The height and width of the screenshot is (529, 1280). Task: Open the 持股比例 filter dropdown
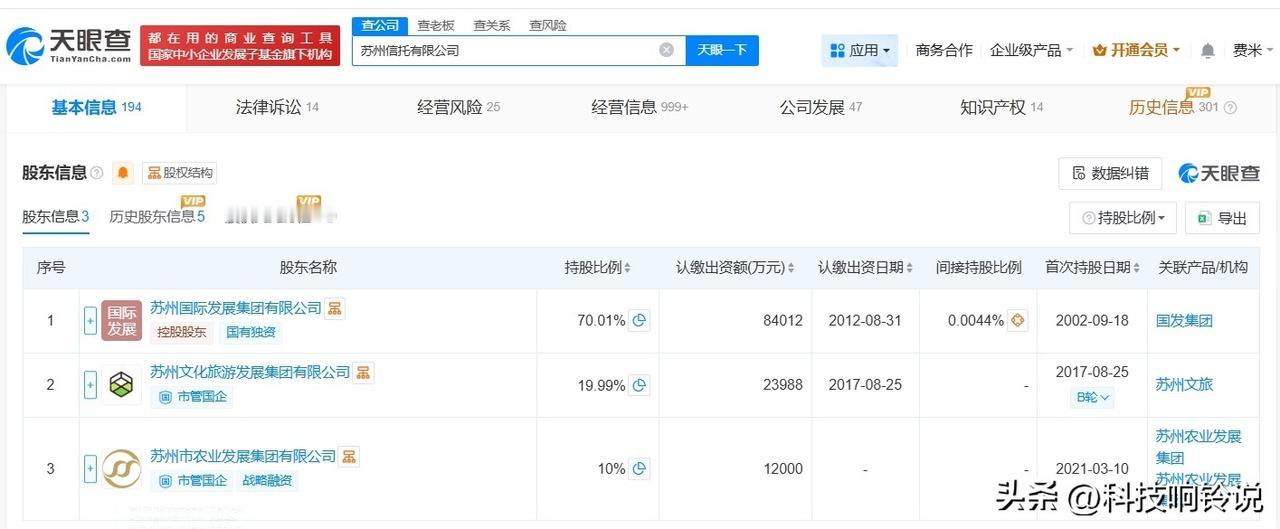pyautogui.click(x=1123, y=218)
